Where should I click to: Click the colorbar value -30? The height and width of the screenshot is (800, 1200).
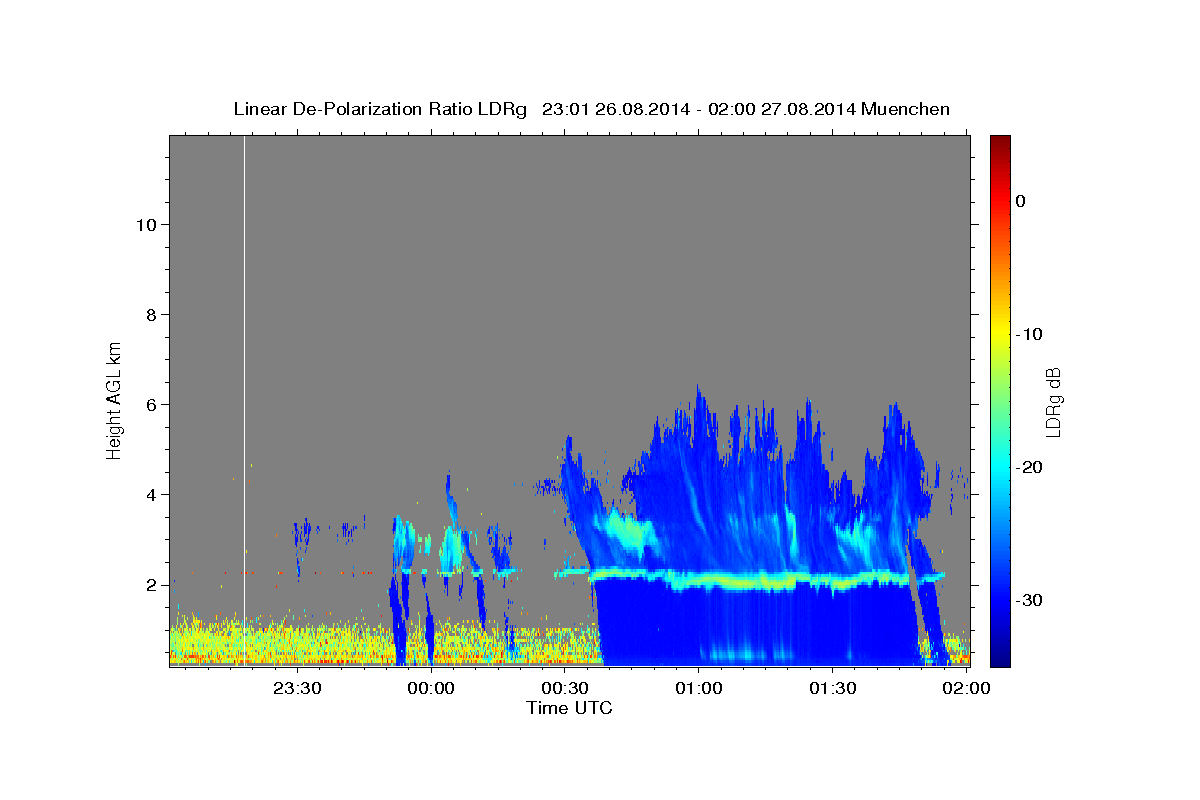click(1029, 600)
